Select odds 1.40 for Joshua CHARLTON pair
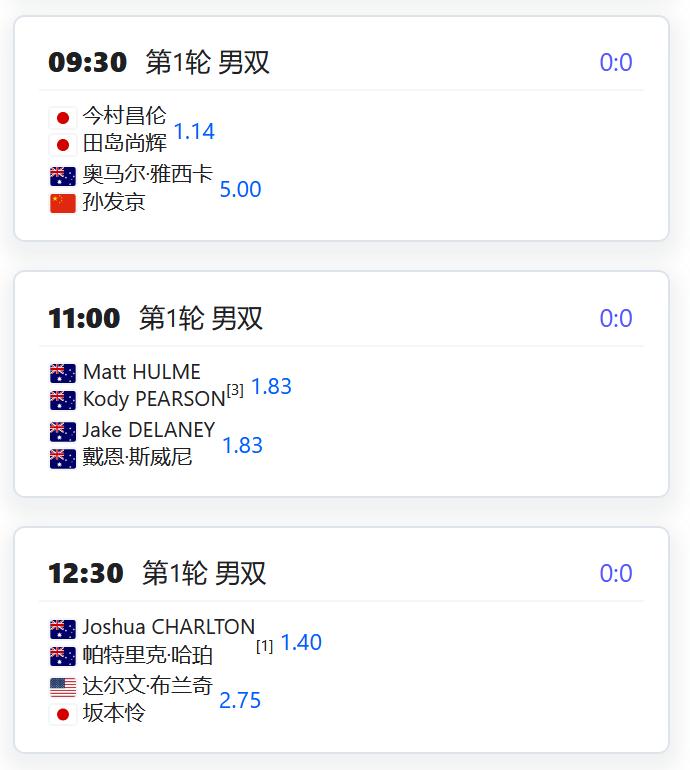 tap(301, 642)
